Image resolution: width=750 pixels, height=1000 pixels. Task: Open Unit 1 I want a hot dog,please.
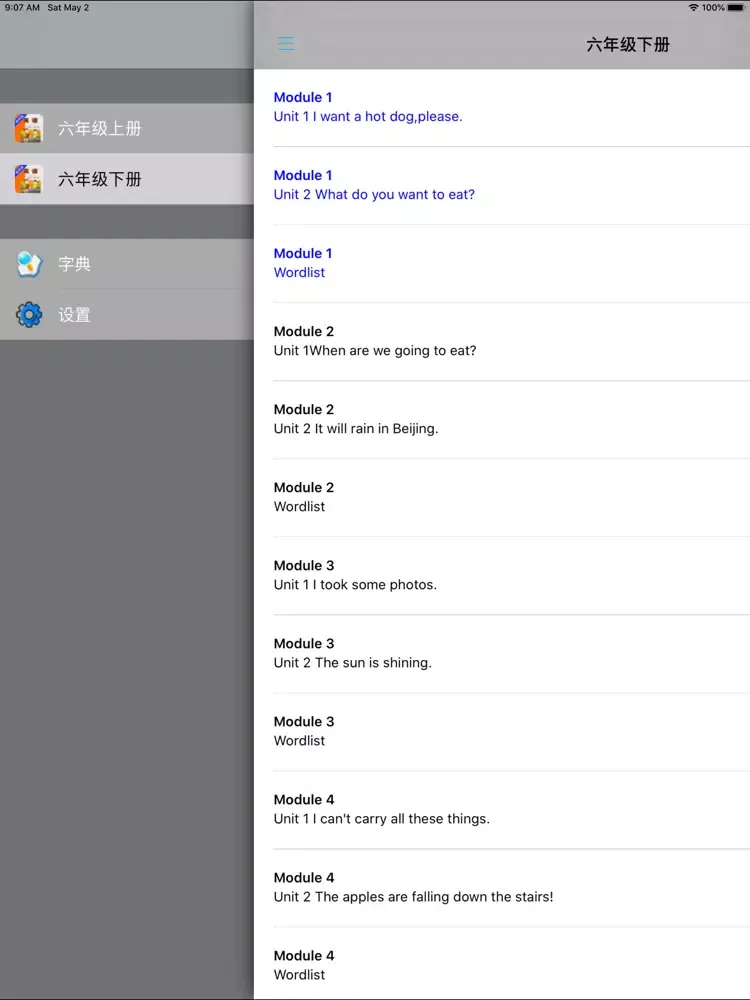coord(502,107)
